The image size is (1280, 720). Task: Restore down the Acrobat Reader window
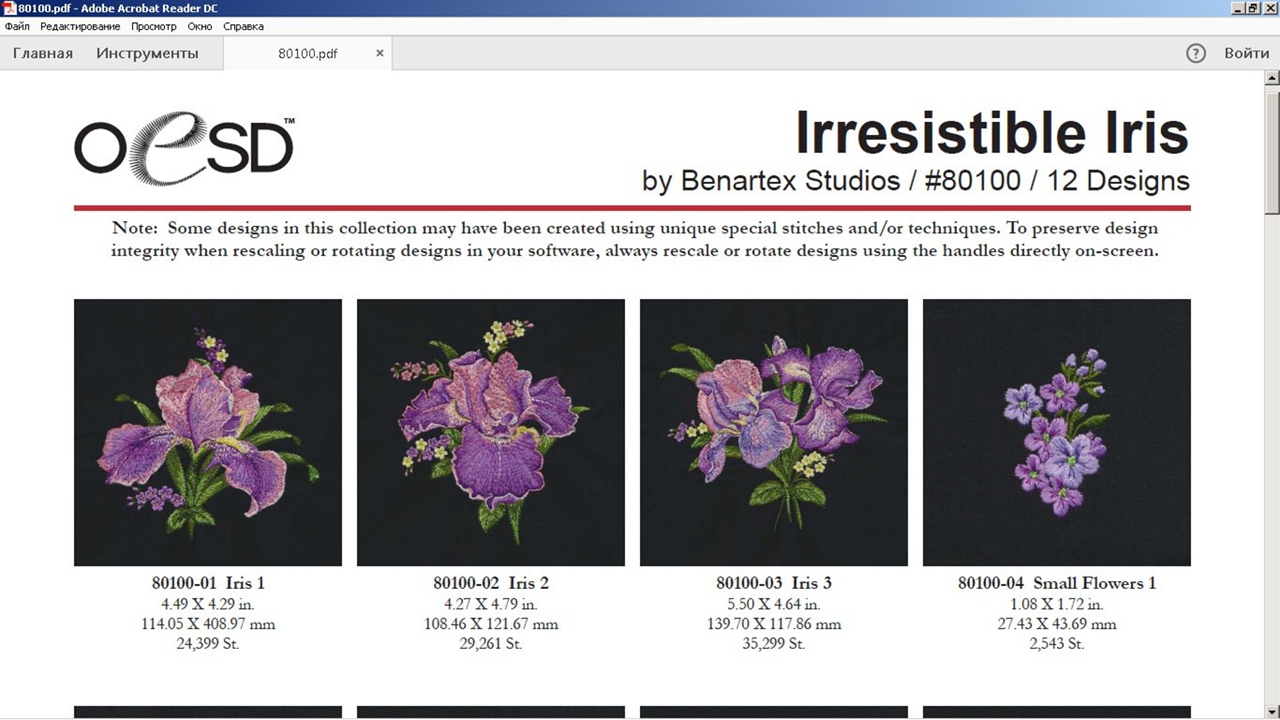[1254, 8]
